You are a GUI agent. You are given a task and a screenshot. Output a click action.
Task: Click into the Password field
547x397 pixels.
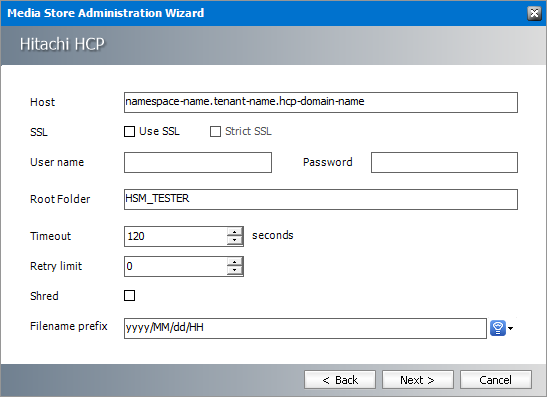coord(444,162)
